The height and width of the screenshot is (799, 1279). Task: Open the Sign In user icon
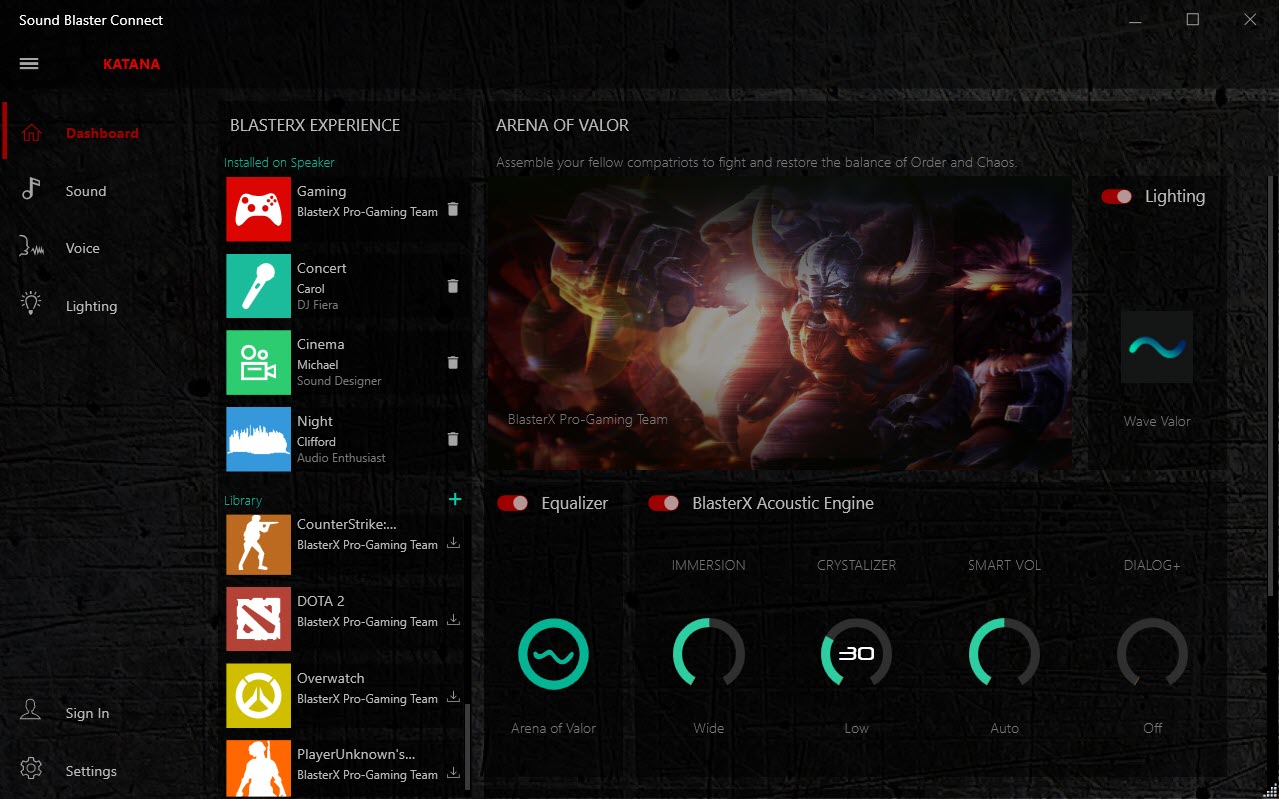31,711
